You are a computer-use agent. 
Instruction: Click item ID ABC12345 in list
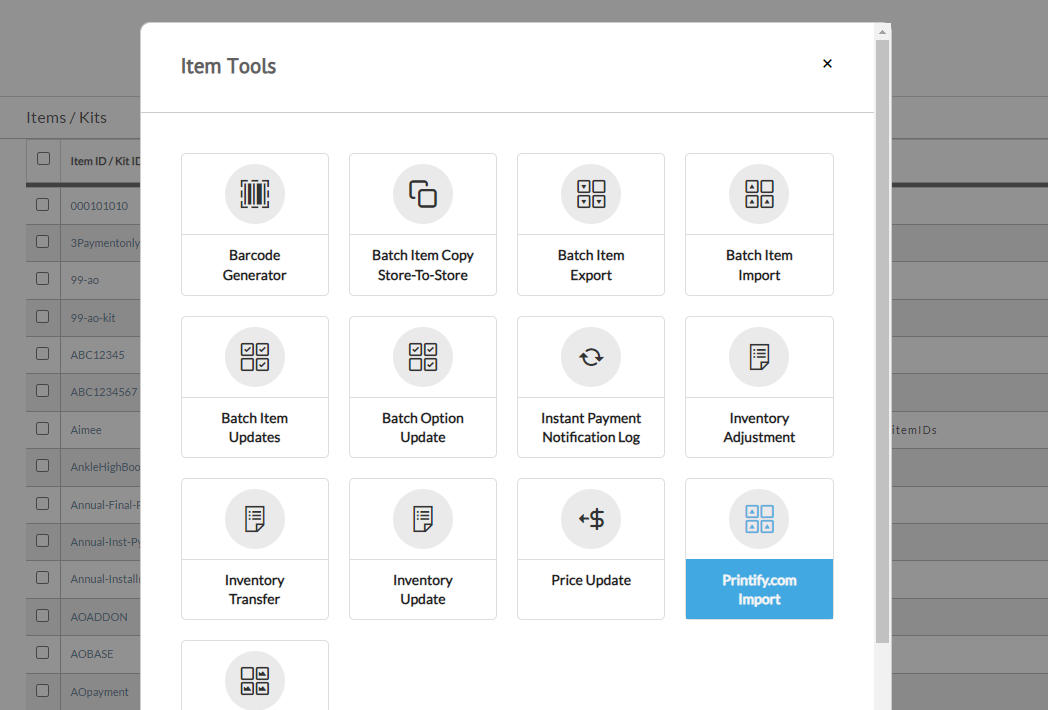click(98, 355)
